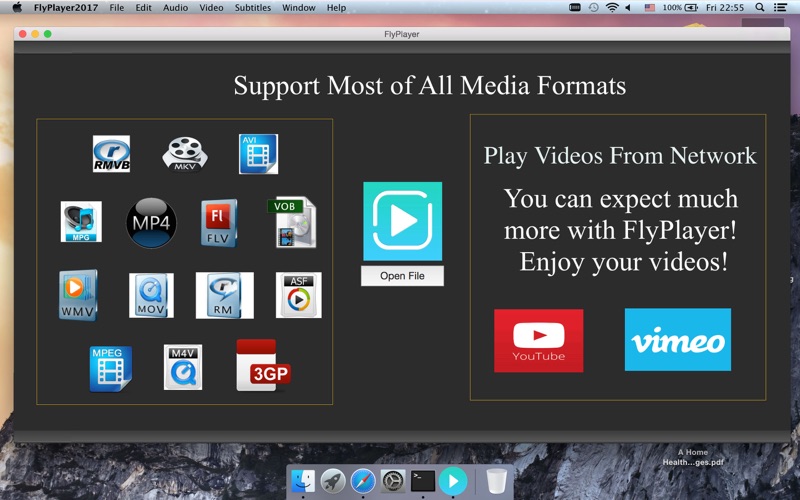Click the 3GP format icon
This screenshot has width=800, height=500.
pyautogui.click(x=263, y=366)
